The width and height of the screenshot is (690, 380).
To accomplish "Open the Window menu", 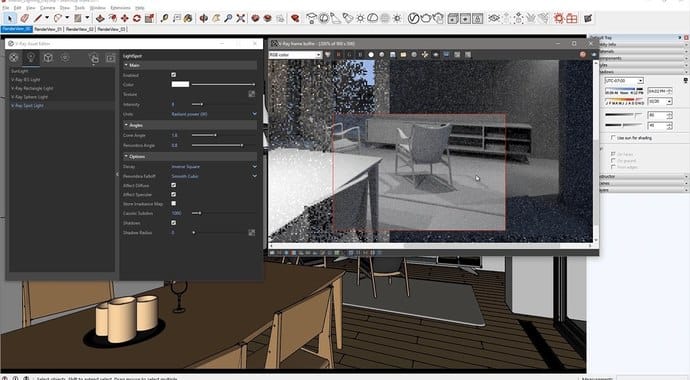I will point(98,8).
